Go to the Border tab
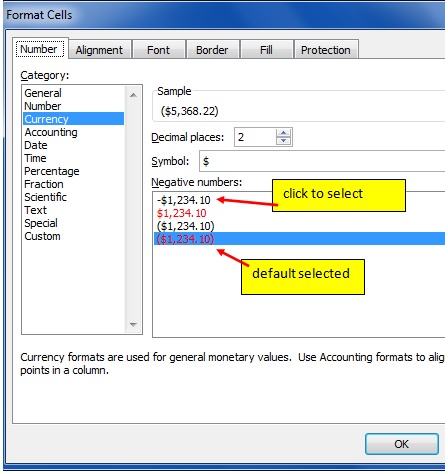The height and width of the screenshot is (471, 445). (x=212, y=50)
